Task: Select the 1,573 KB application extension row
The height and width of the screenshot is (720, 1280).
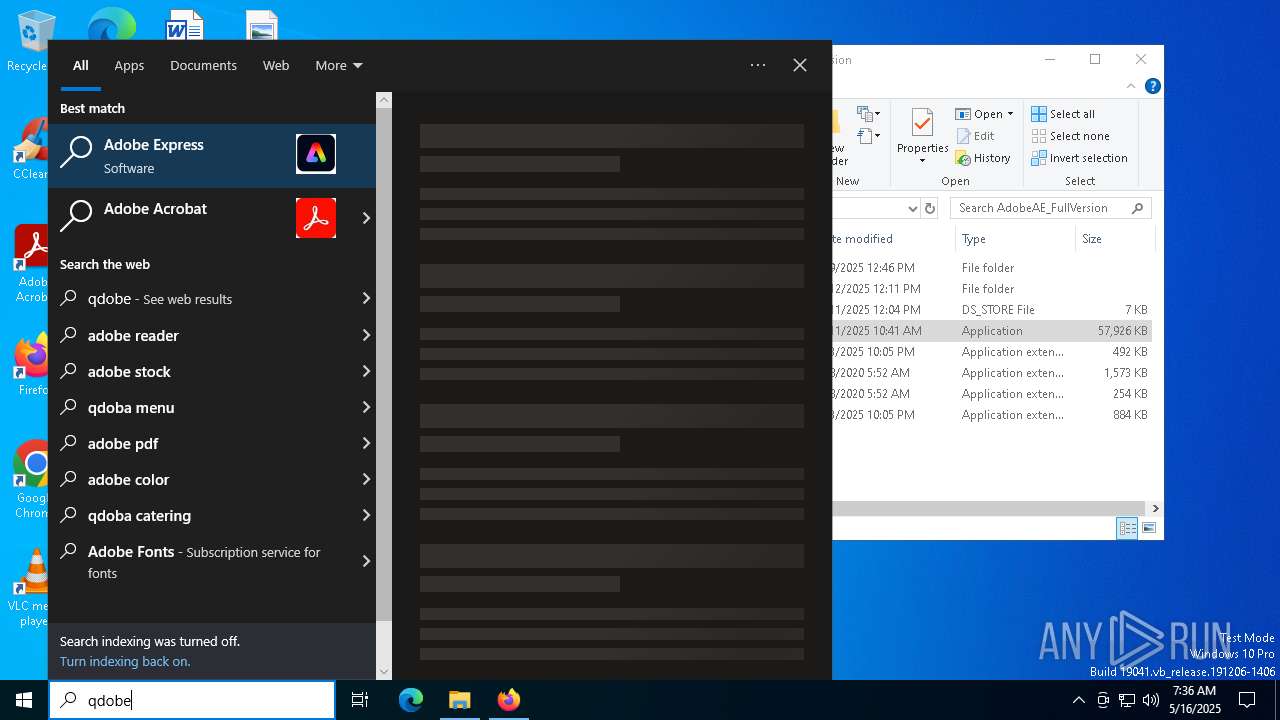Action: [x=992, y=373]
